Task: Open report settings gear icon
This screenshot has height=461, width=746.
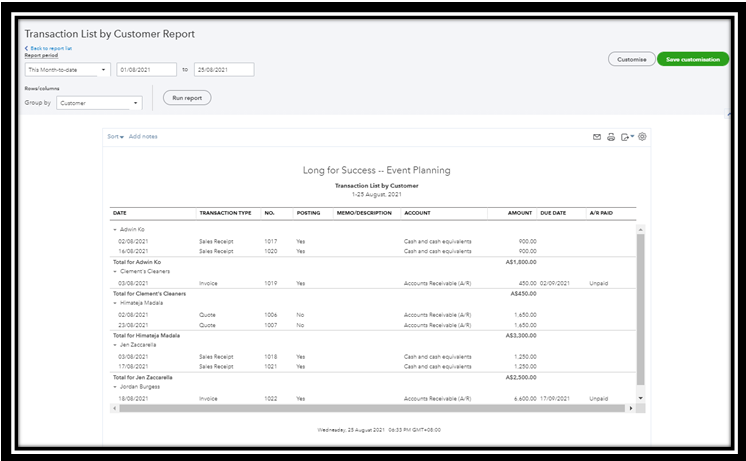Action: coord(643,137)
